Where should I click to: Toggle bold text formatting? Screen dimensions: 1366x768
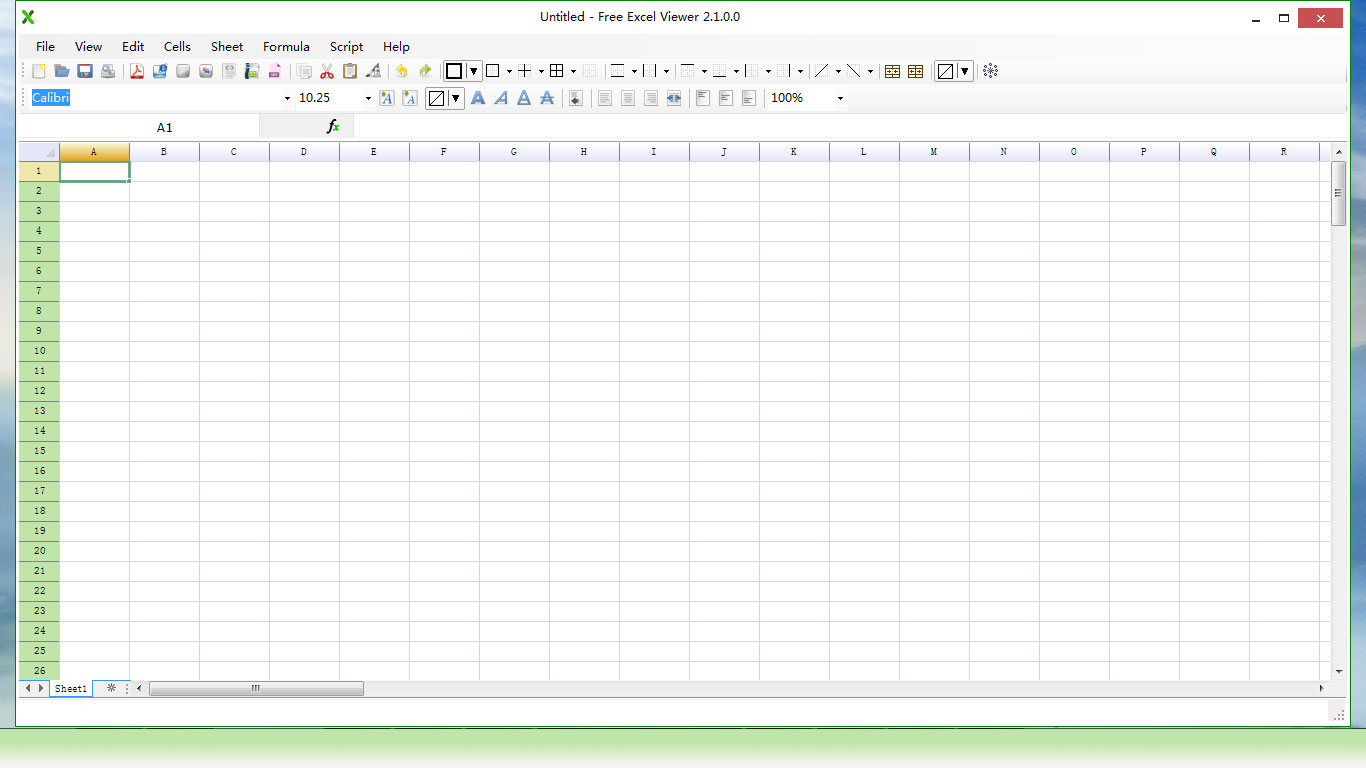pyautogui.click(x=478, y=98)
